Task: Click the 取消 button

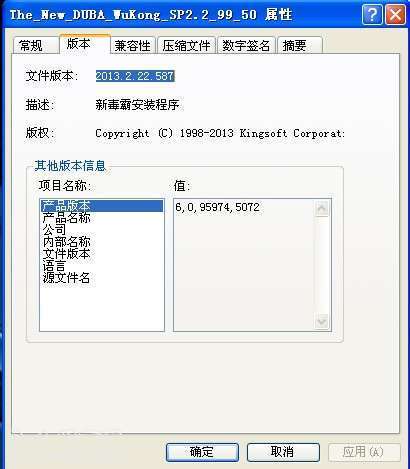Action: 283,452
